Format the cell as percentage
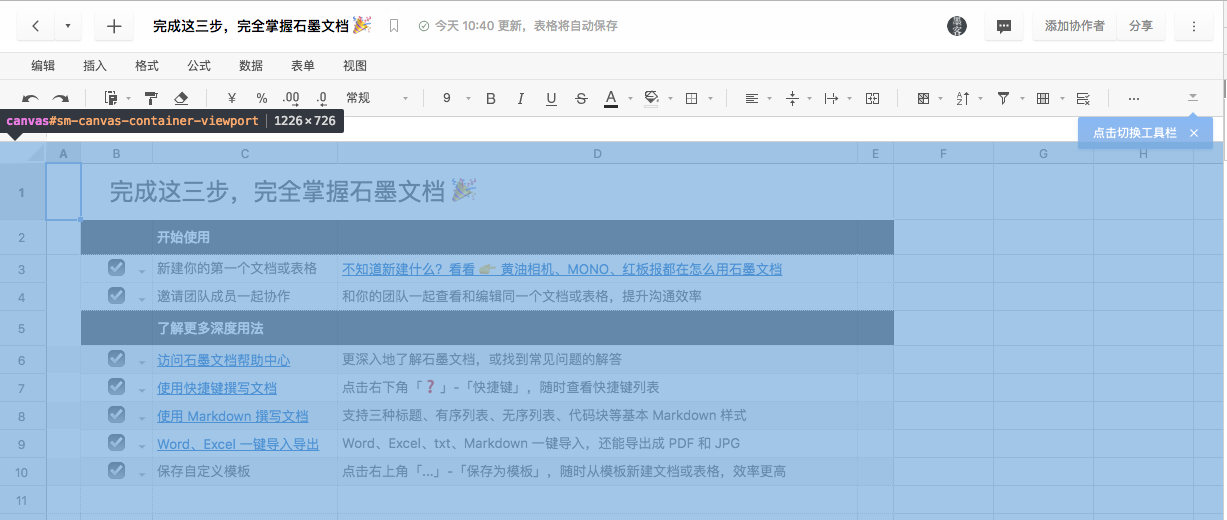 pos(262,98)
